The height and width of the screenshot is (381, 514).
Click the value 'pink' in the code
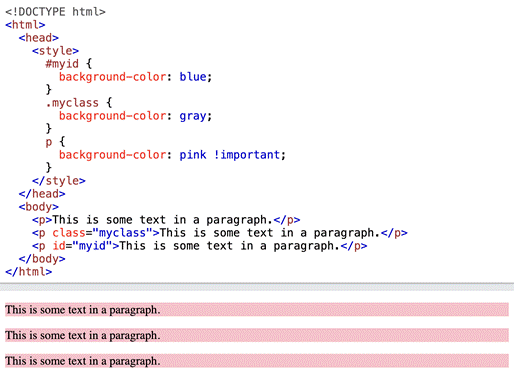tap(193, 155)
